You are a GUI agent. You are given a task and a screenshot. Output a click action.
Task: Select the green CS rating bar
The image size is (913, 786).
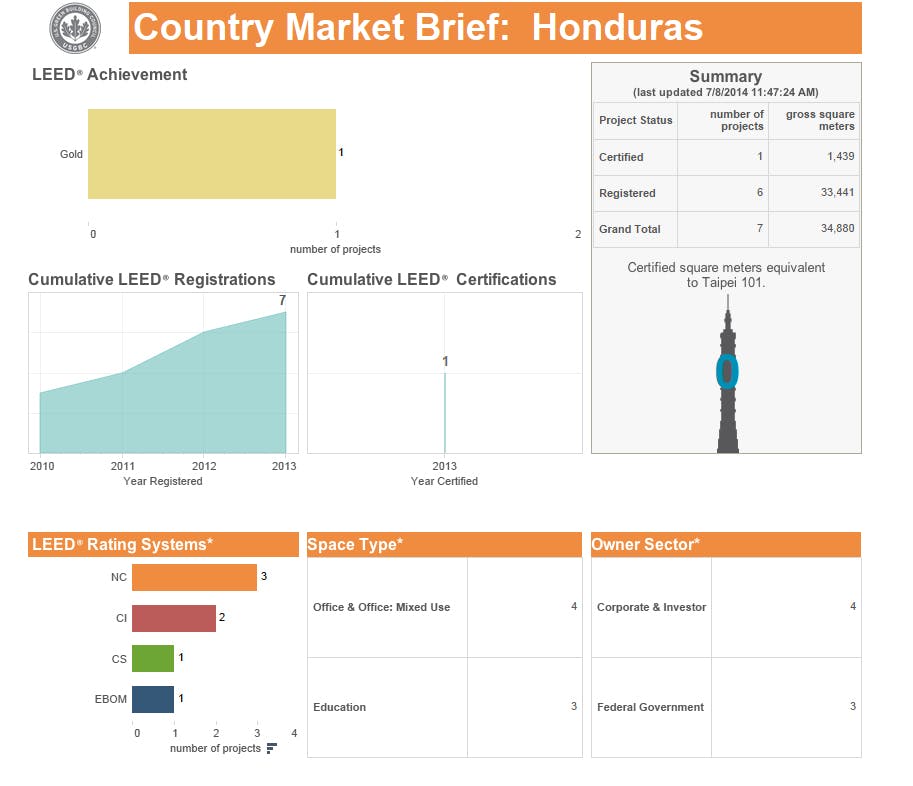click(x=152, y=658)
